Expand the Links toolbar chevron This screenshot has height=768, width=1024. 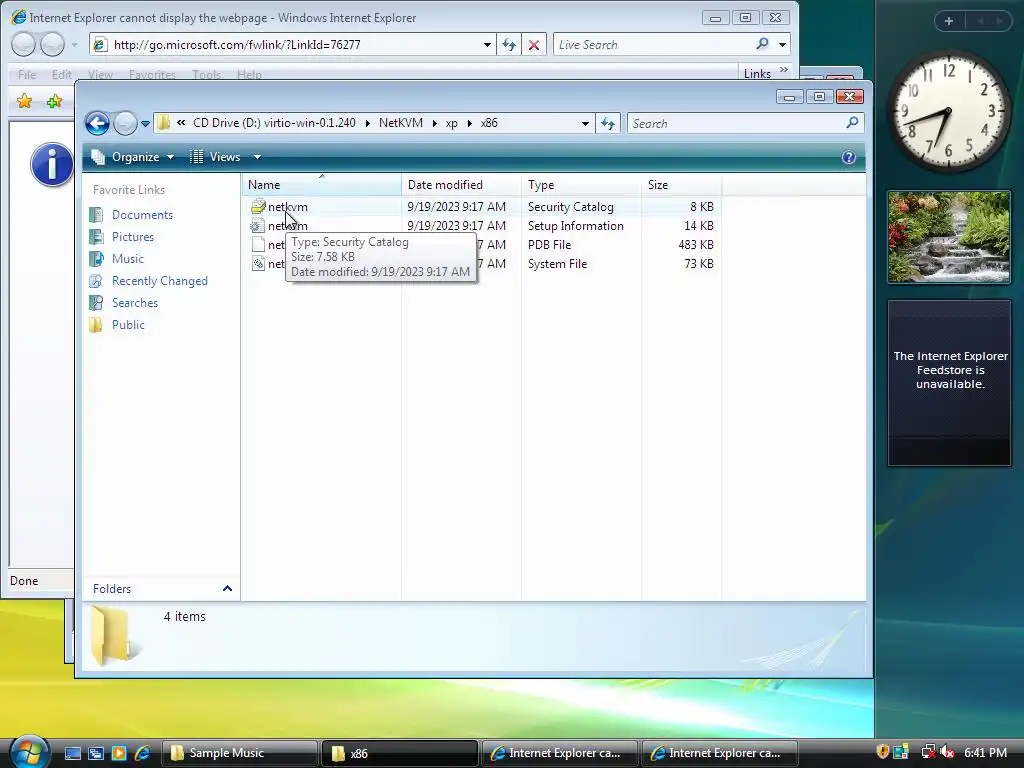point(784,70)
